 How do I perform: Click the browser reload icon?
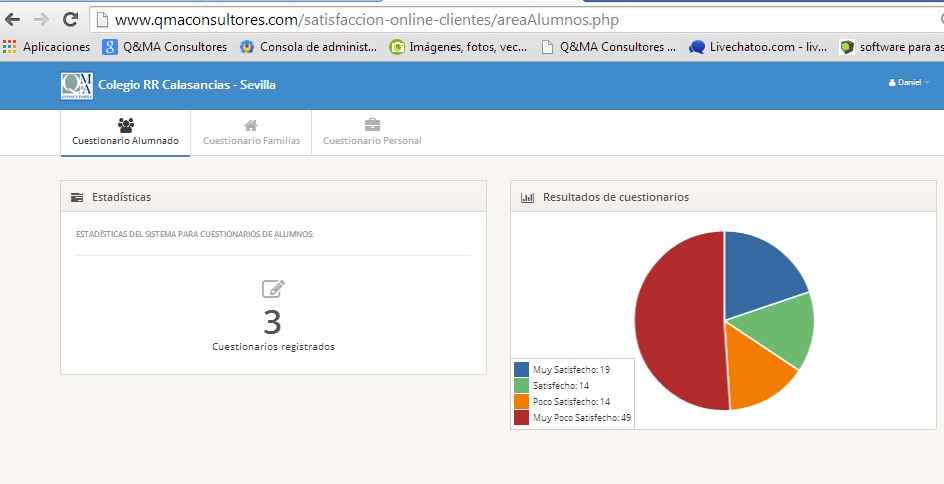(70, 19)
